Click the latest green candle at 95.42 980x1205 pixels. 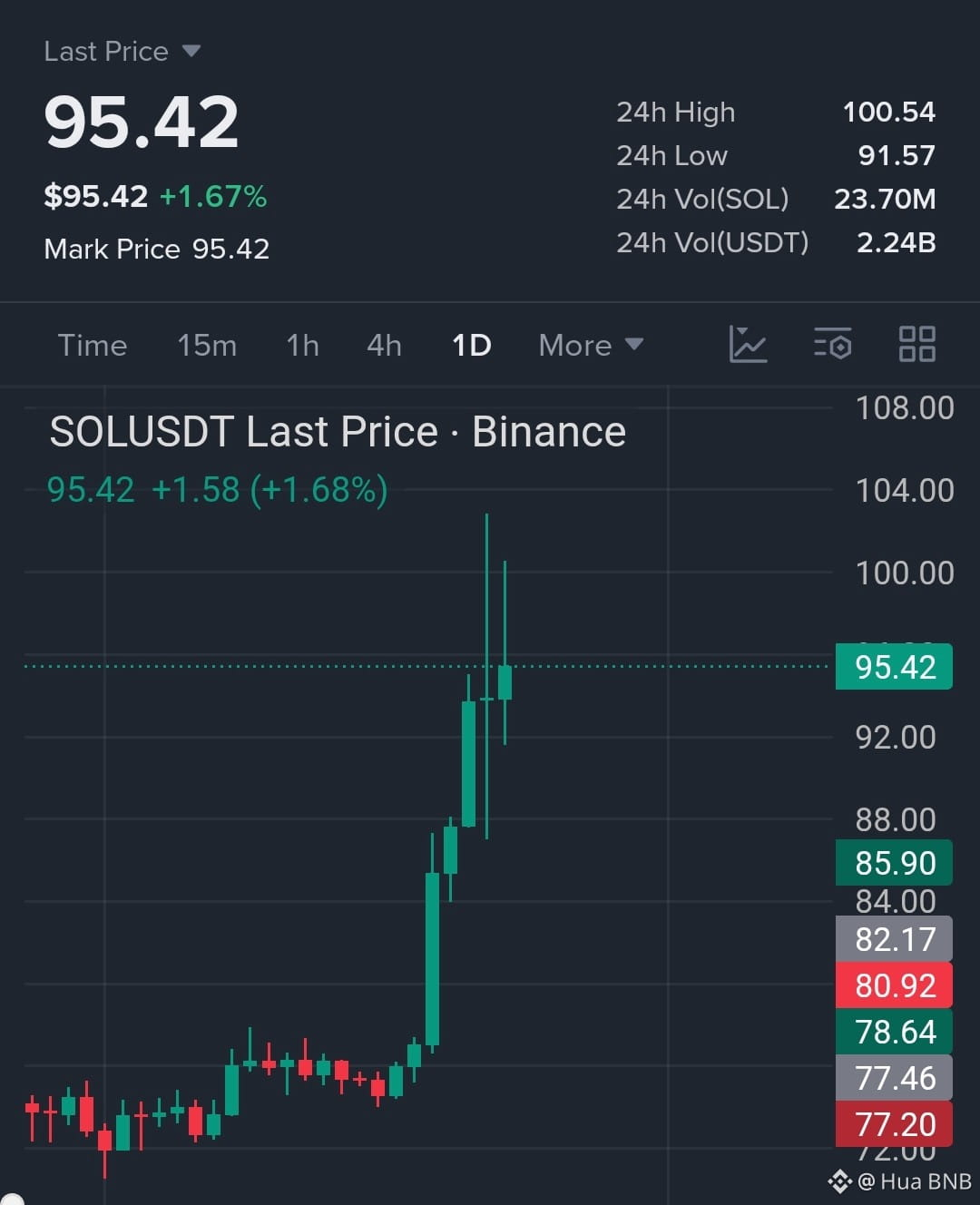[x=505, y=682]
